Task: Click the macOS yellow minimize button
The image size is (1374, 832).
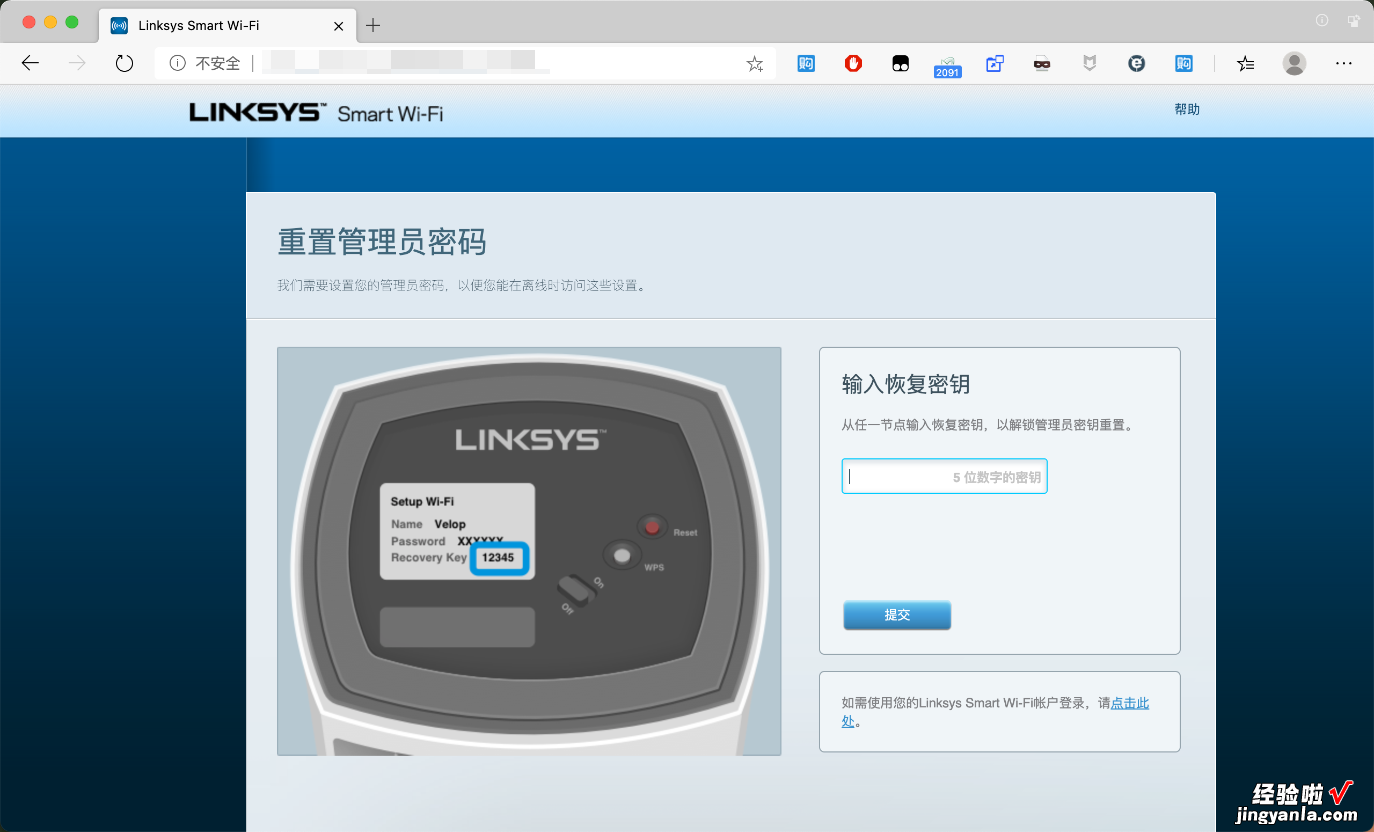Action: 50,22
